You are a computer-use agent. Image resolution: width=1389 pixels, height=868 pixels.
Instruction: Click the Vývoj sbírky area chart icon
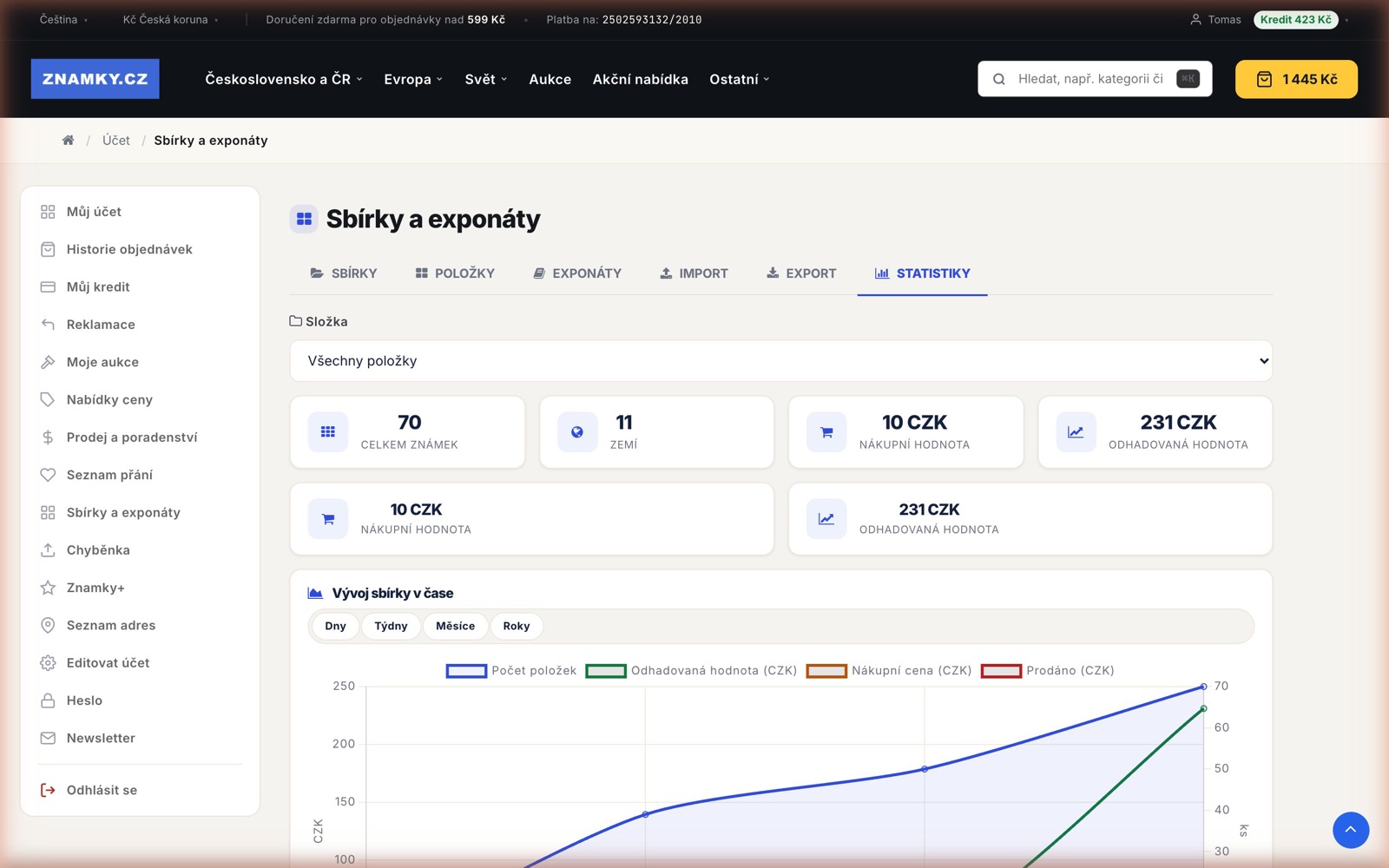pos(315,594)
